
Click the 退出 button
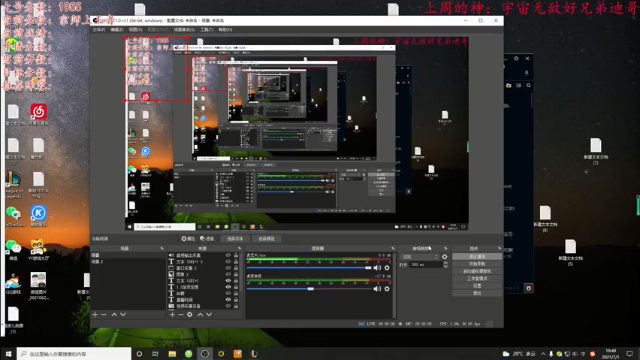click(x=477, y=293)
